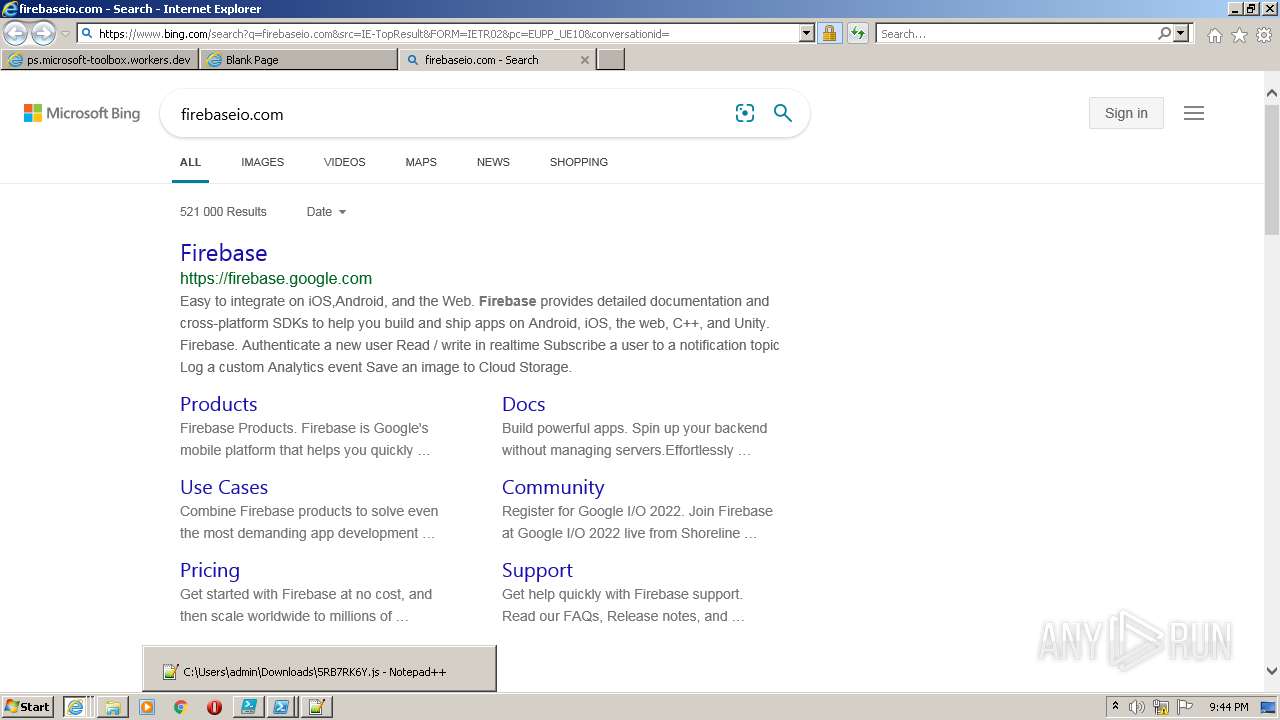Click the page scrollbar up arrow
The width and height of the screenshot is (1280, 720).
coord(1272,94)
